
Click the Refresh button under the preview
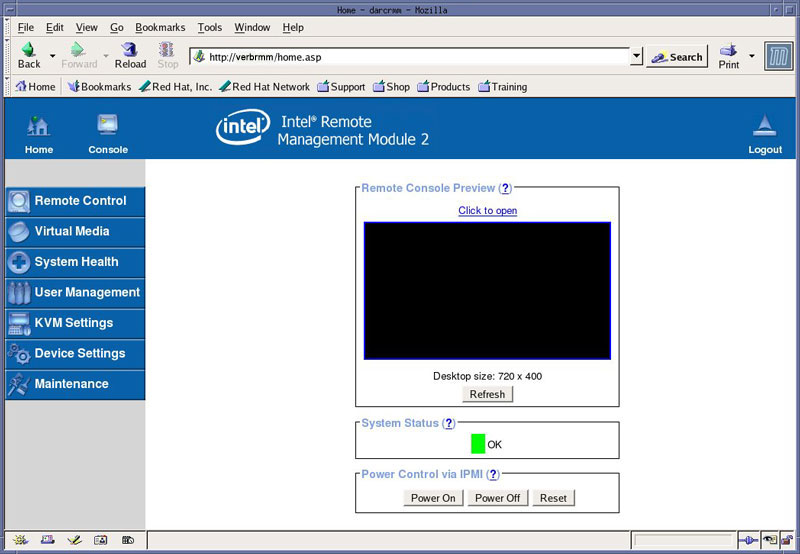487,394
